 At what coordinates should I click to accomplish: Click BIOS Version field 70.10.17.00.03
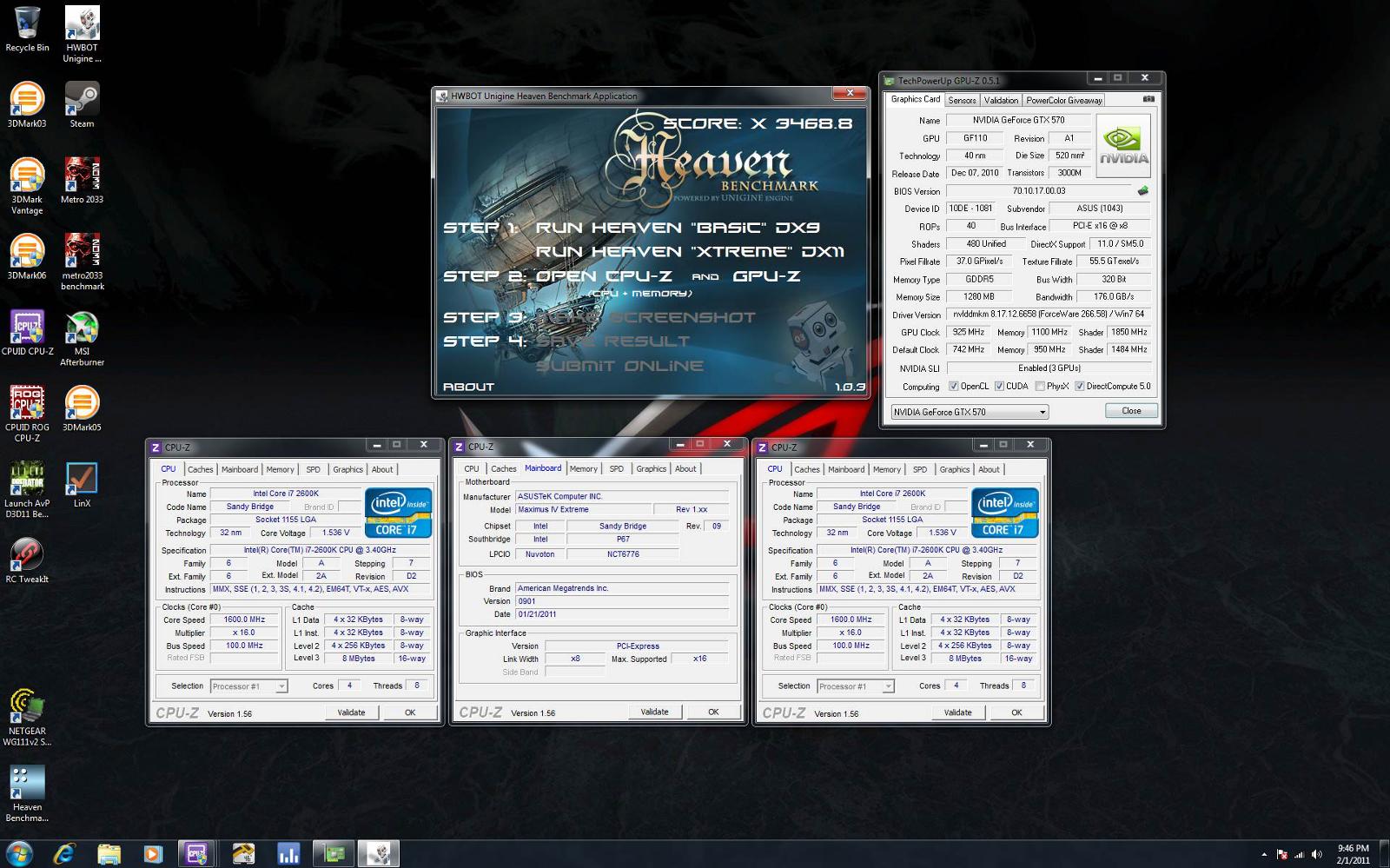(1039, 191)
